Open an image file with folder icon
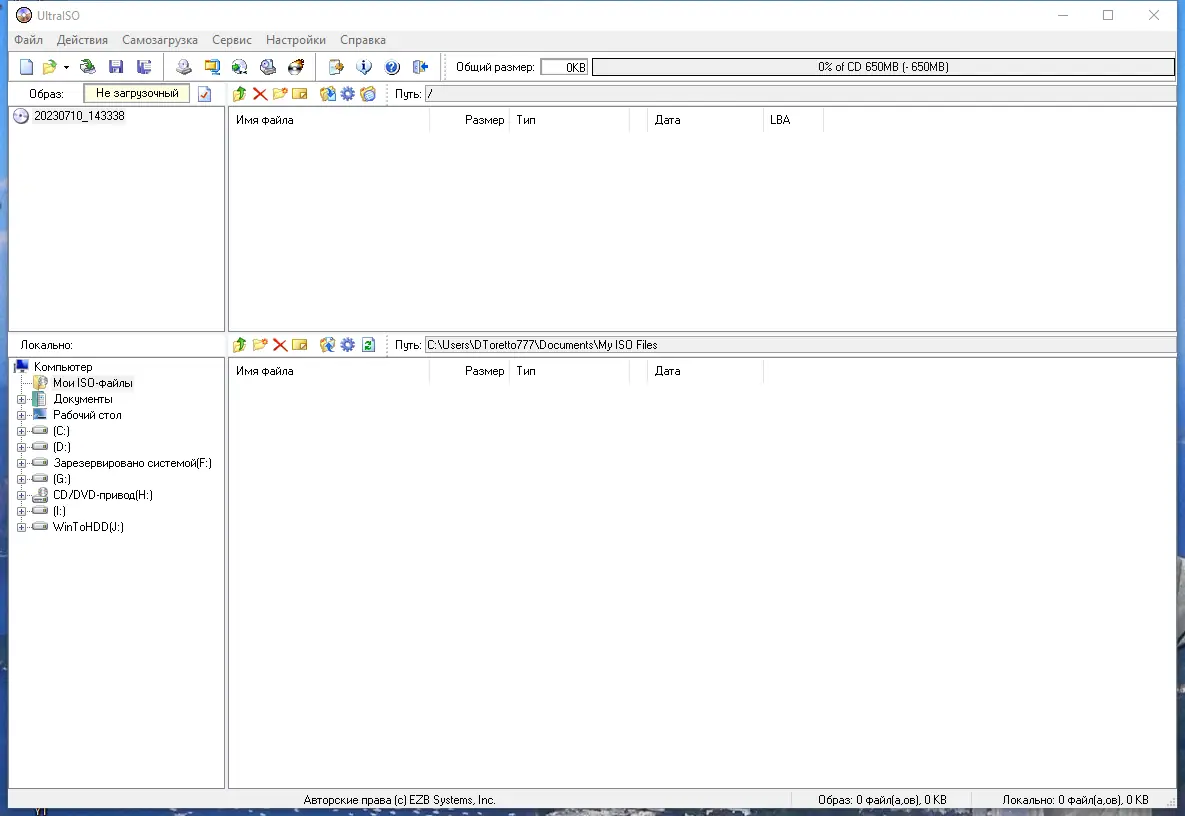This screenshot has width=1185, height=816. [50, 67]
